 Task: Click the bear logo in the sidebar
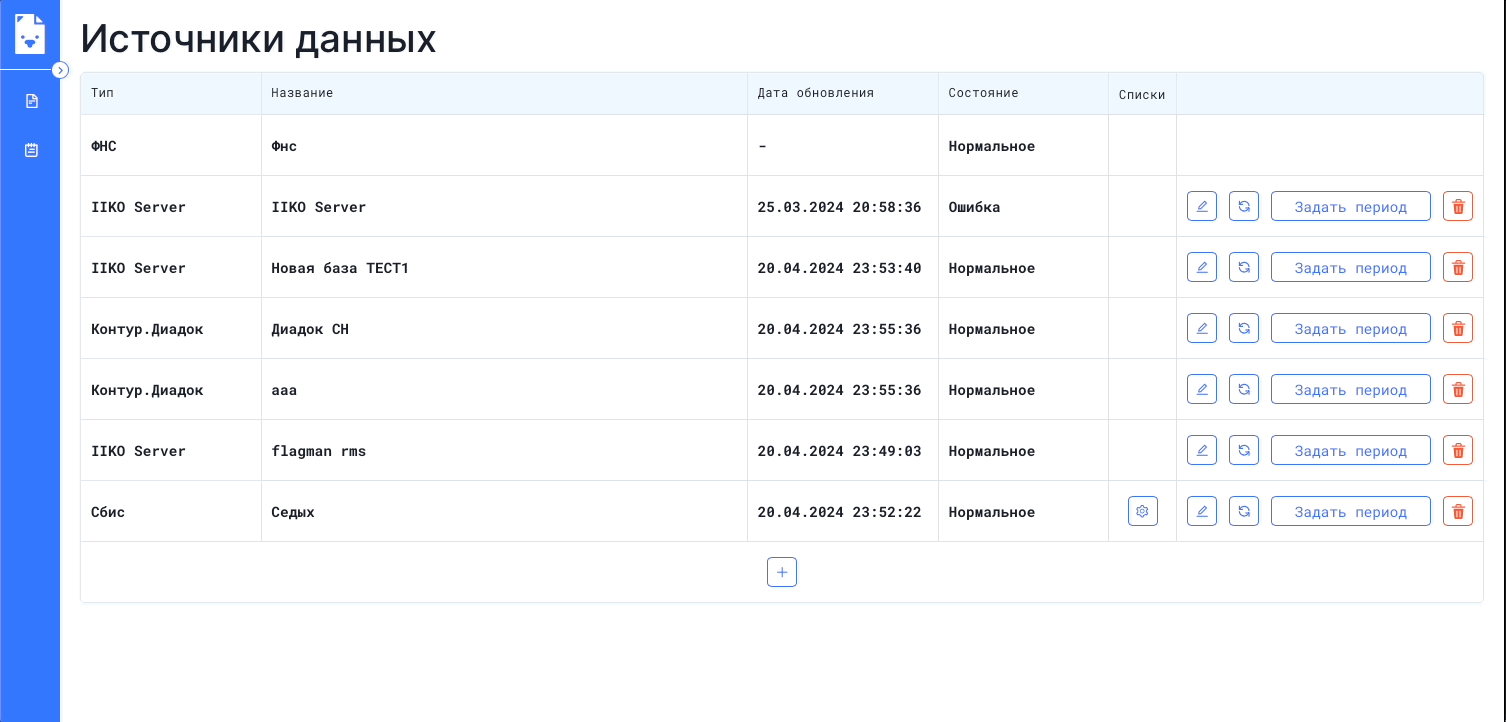(x=30, y=34)
